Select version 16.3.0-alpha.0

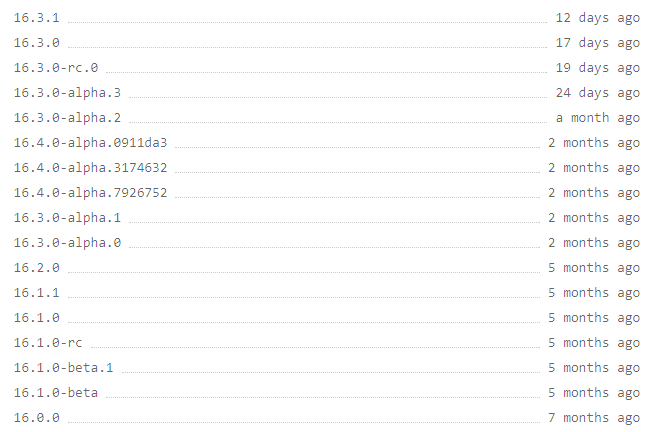67,242
